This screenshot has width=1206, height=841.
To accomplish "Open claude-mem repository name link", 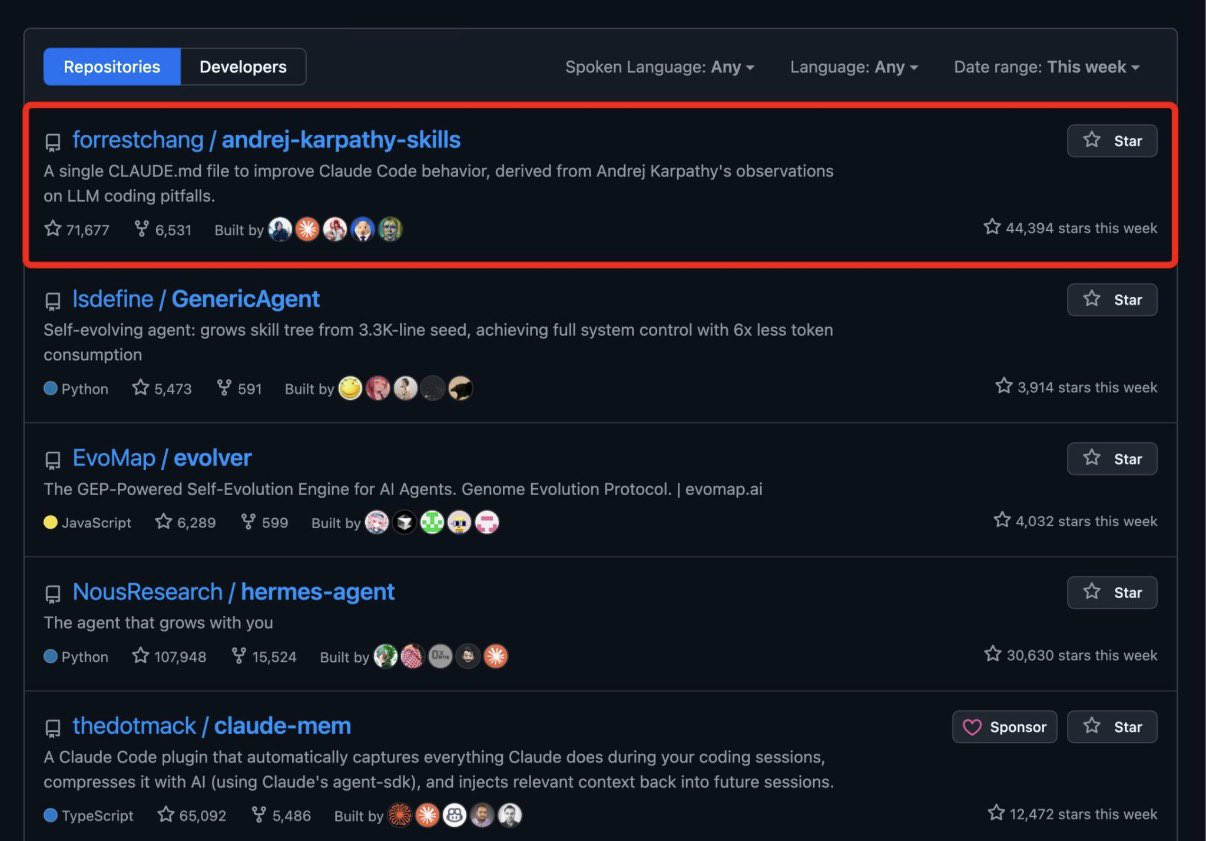I will tap(283, 726).
